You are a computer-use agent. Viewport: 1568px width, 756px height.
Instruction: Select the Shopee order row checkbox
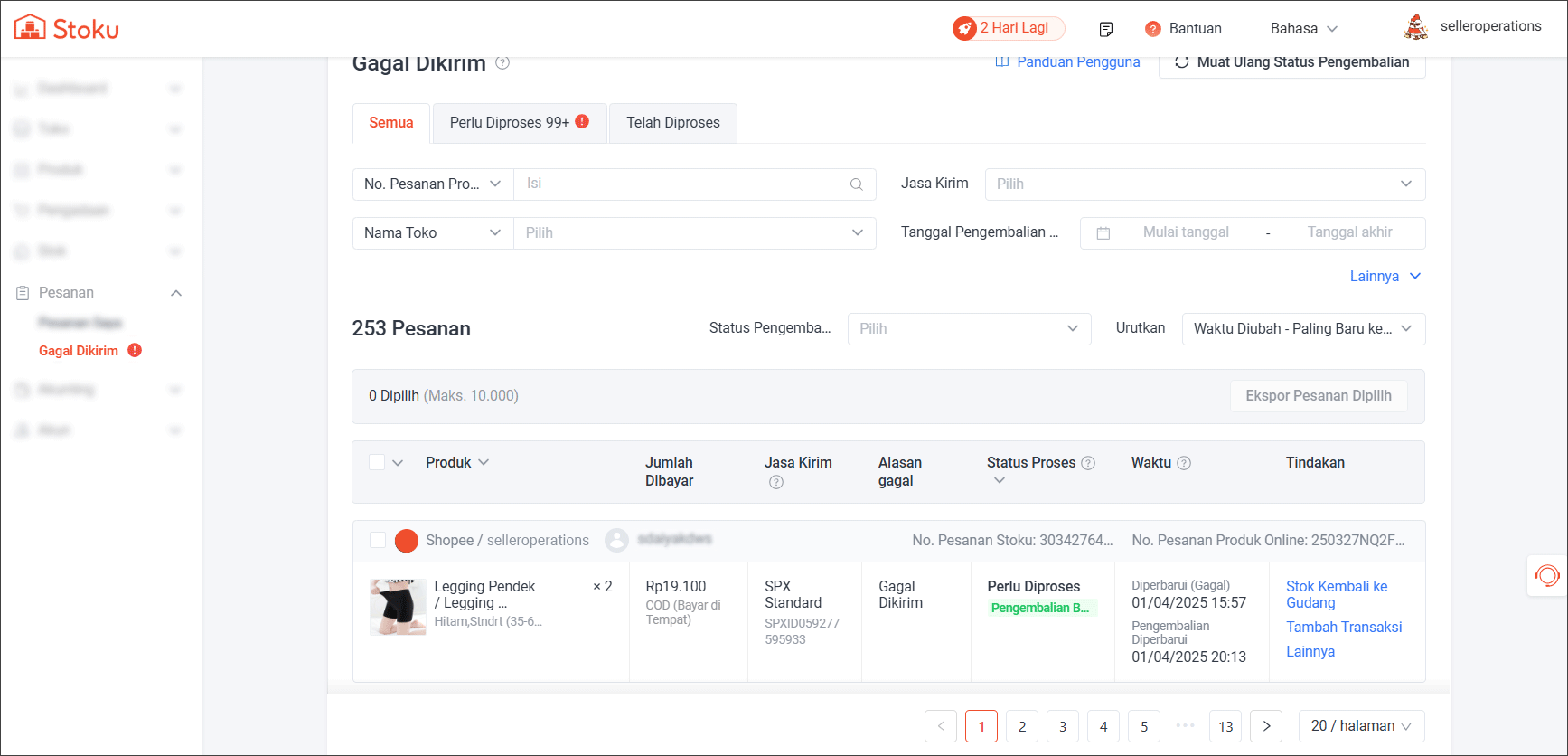(378, 540)
